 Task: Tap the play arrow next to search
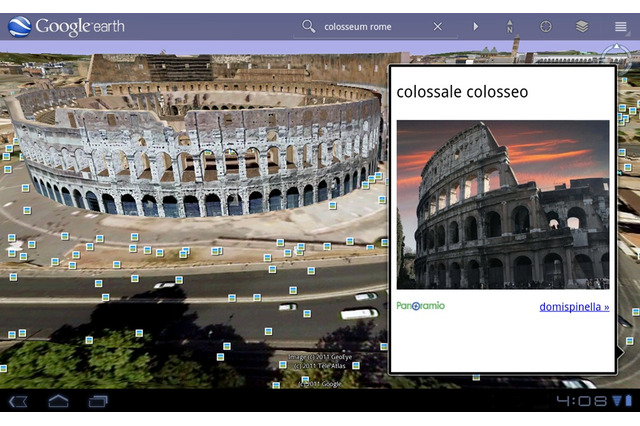point(476,27)
